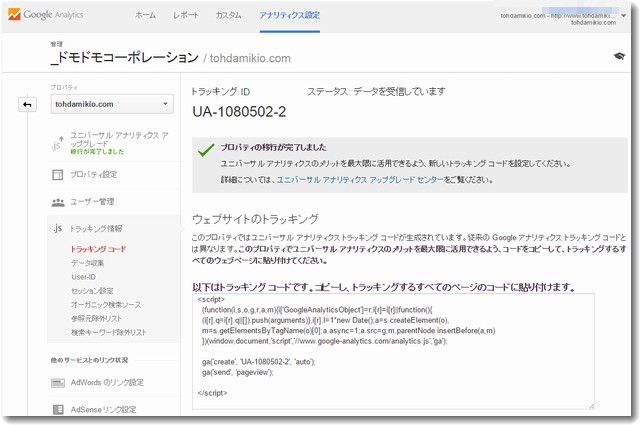Open プロパティ設定
This screenshot has height=425, width=640.
(93, 175)
